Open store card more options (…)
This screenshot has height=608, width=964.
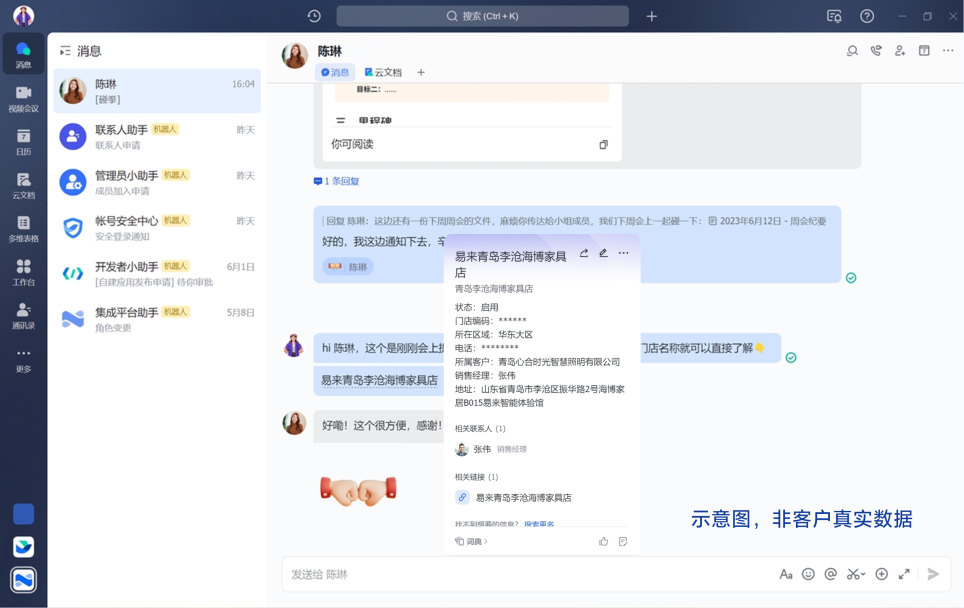(623, 253)
